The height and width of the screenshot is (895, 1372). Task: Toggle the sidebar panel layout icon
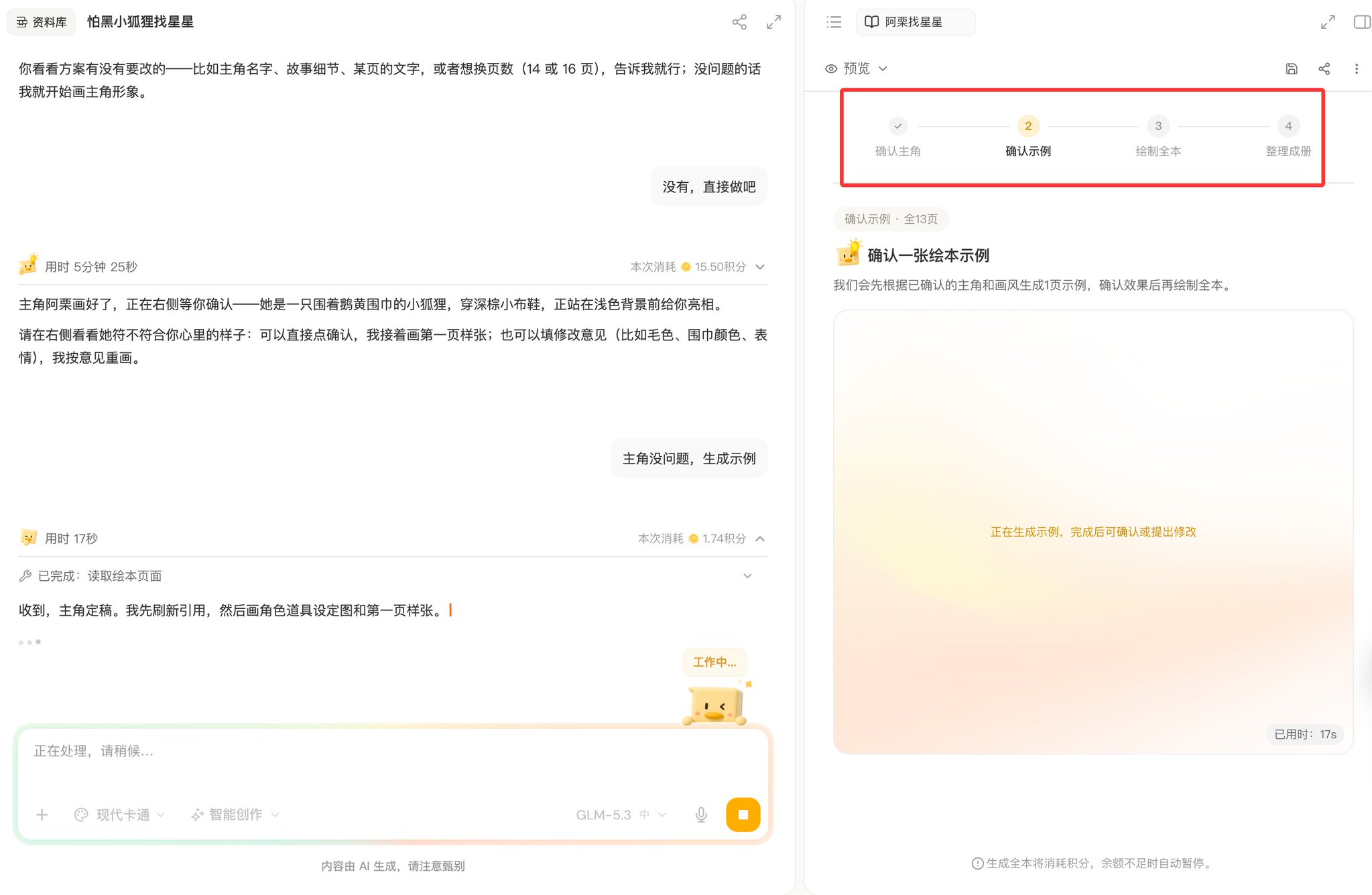tap(1361, 22)
